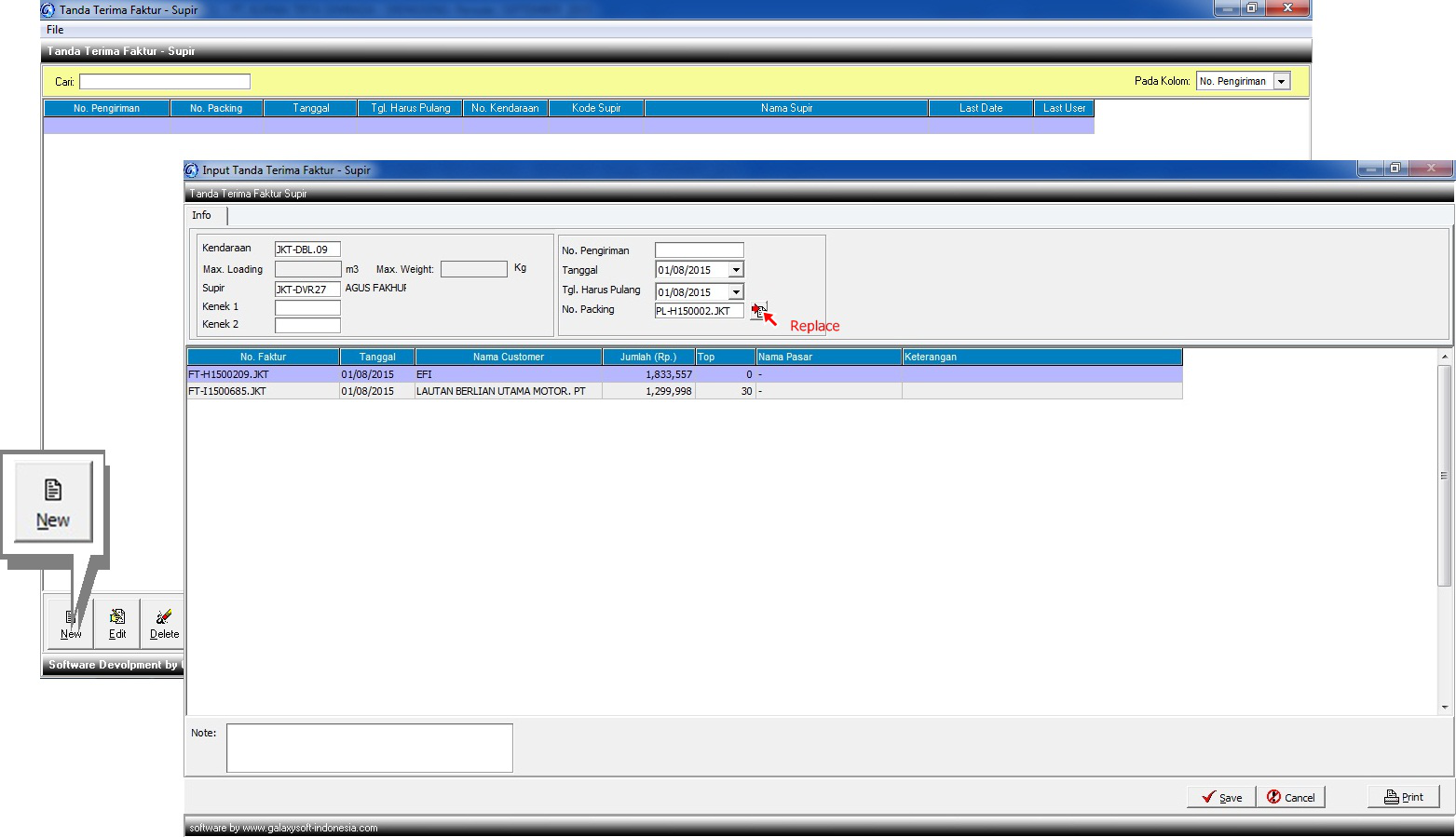This screenshot has width=1456, height=837.
Task: Click the No. Pengiriman input field
Action: pyautogui.click(x=699, y=250)
